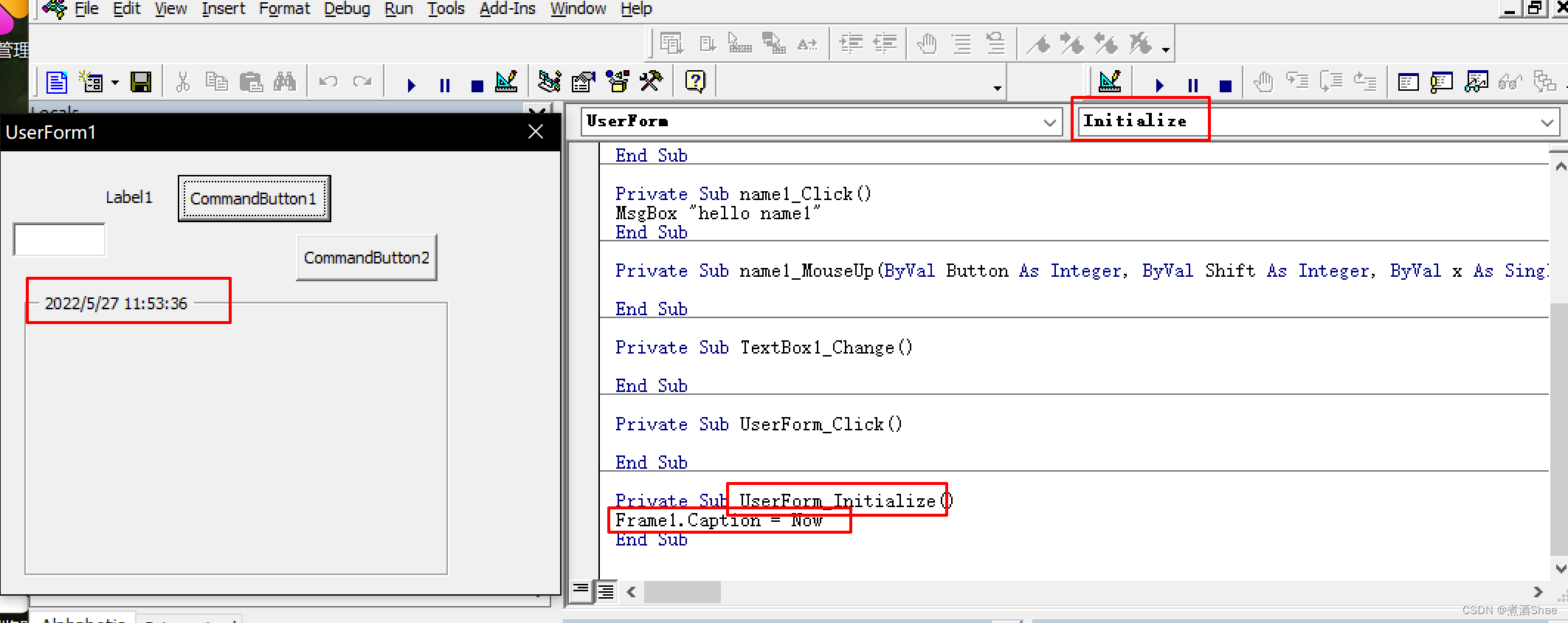Save the project with floppy disk icon
1568x623 pixels.
click(x=141, y=82)
